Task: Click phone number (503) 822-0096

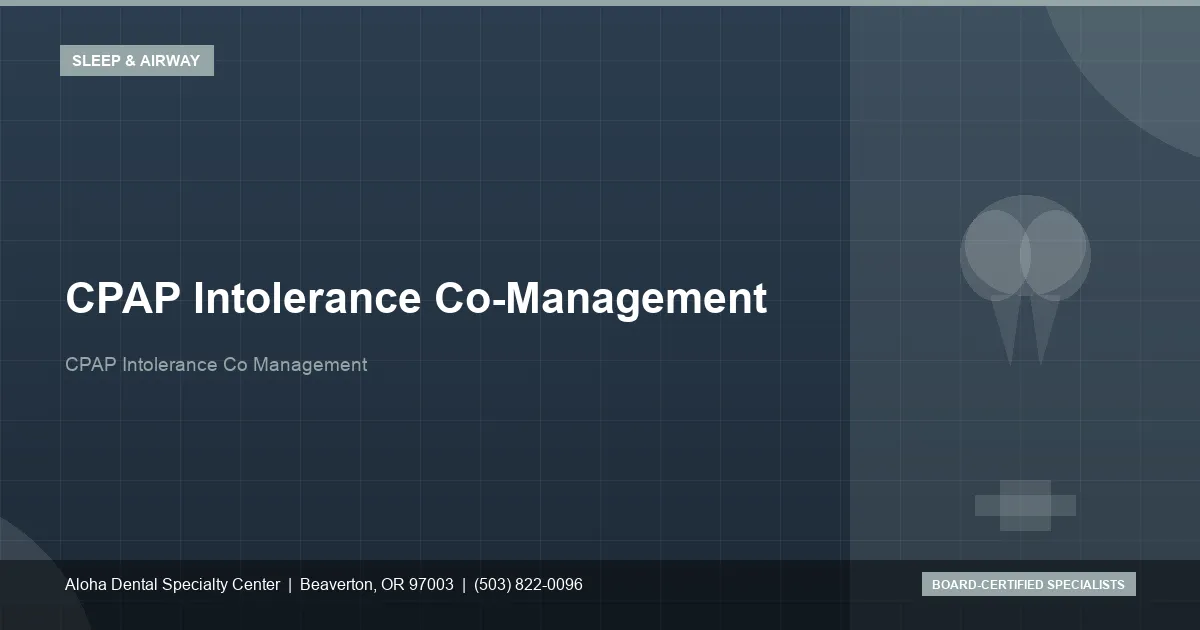Action: [528, 585]
